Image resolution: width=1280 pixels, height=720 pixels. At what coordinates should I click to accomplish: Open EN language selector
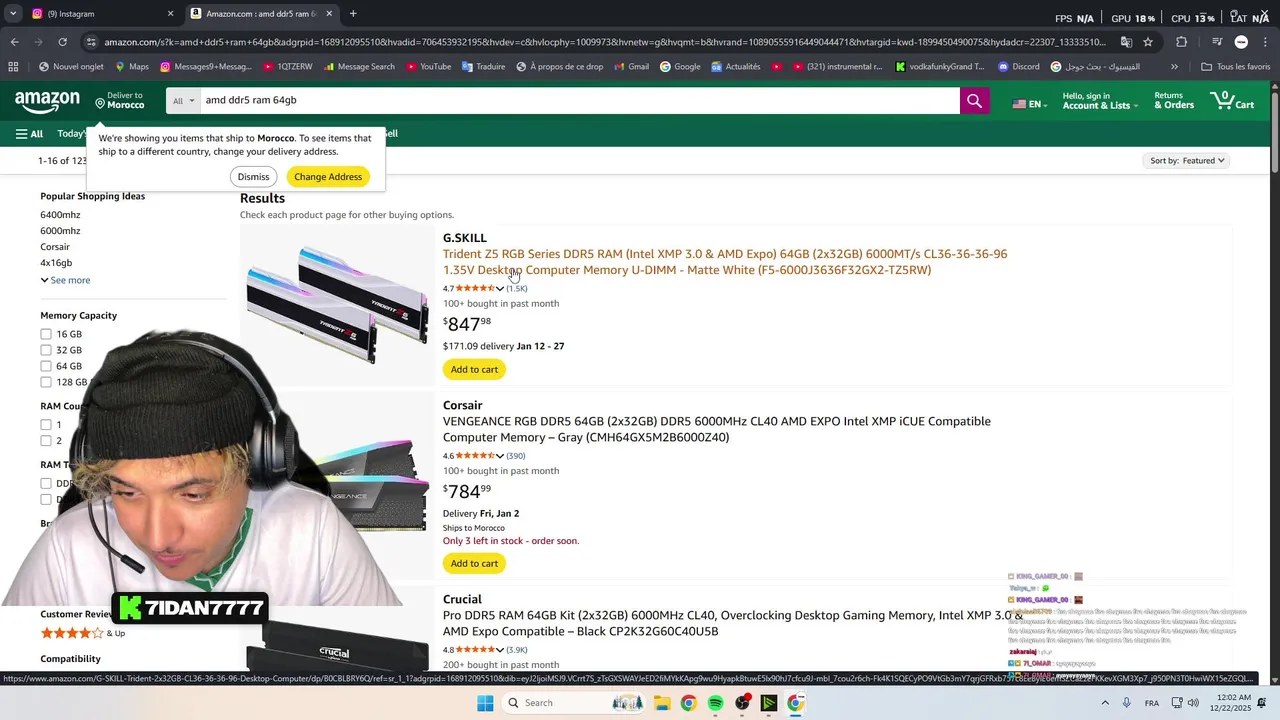(1030, 104)
